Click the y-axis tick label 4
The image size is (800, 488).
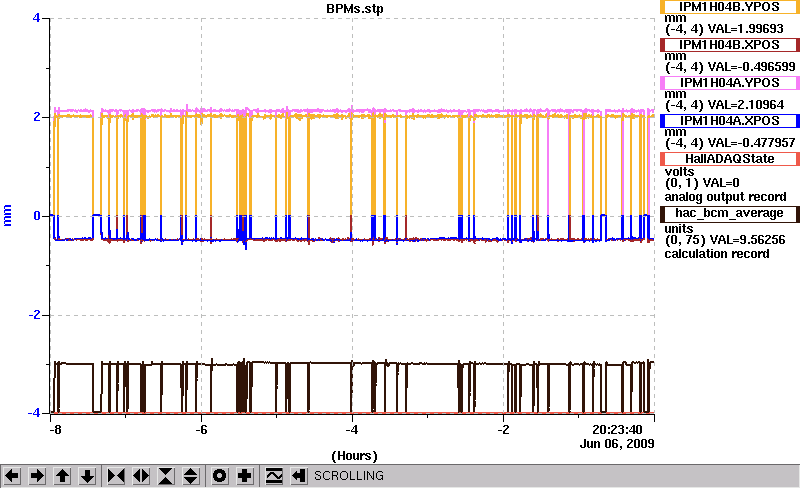click(x=36, y=18)
